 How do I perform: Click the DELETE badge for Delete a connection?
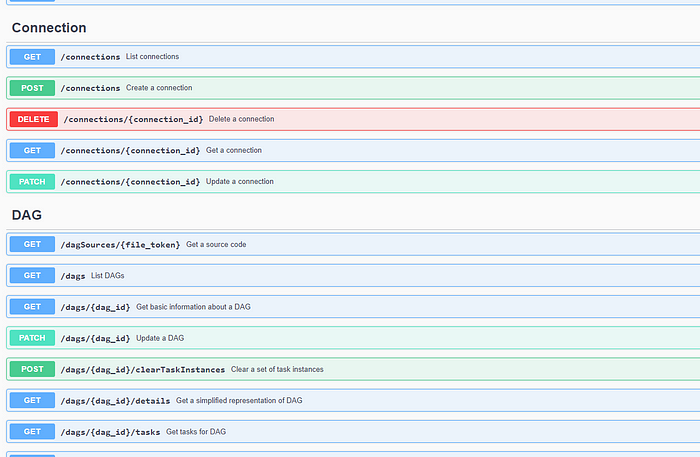(x=33, y=119)
